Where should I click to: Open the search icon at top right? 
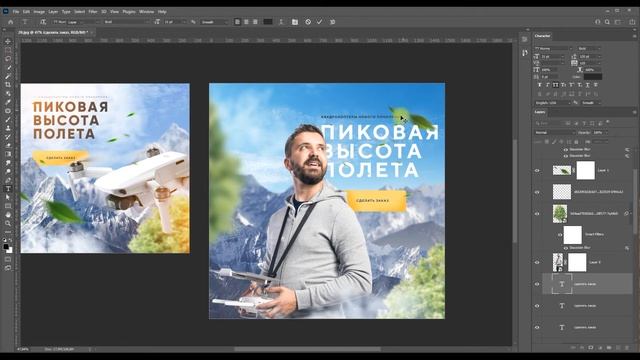pyautogui.click(x=607, y=22)
